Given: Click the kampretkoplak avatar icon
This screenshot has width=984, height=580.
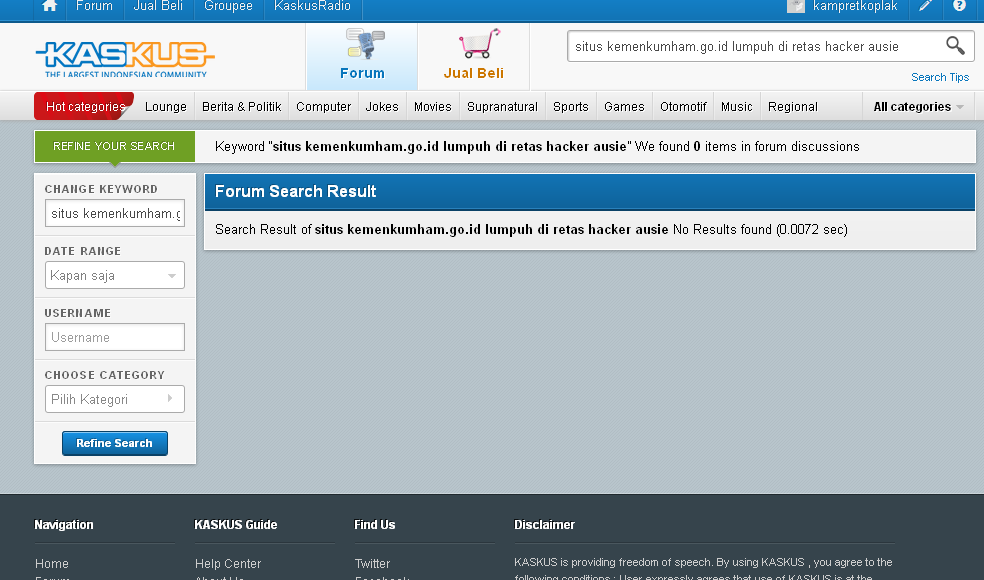Looking at the screenshot, I should tap(795, 7).
